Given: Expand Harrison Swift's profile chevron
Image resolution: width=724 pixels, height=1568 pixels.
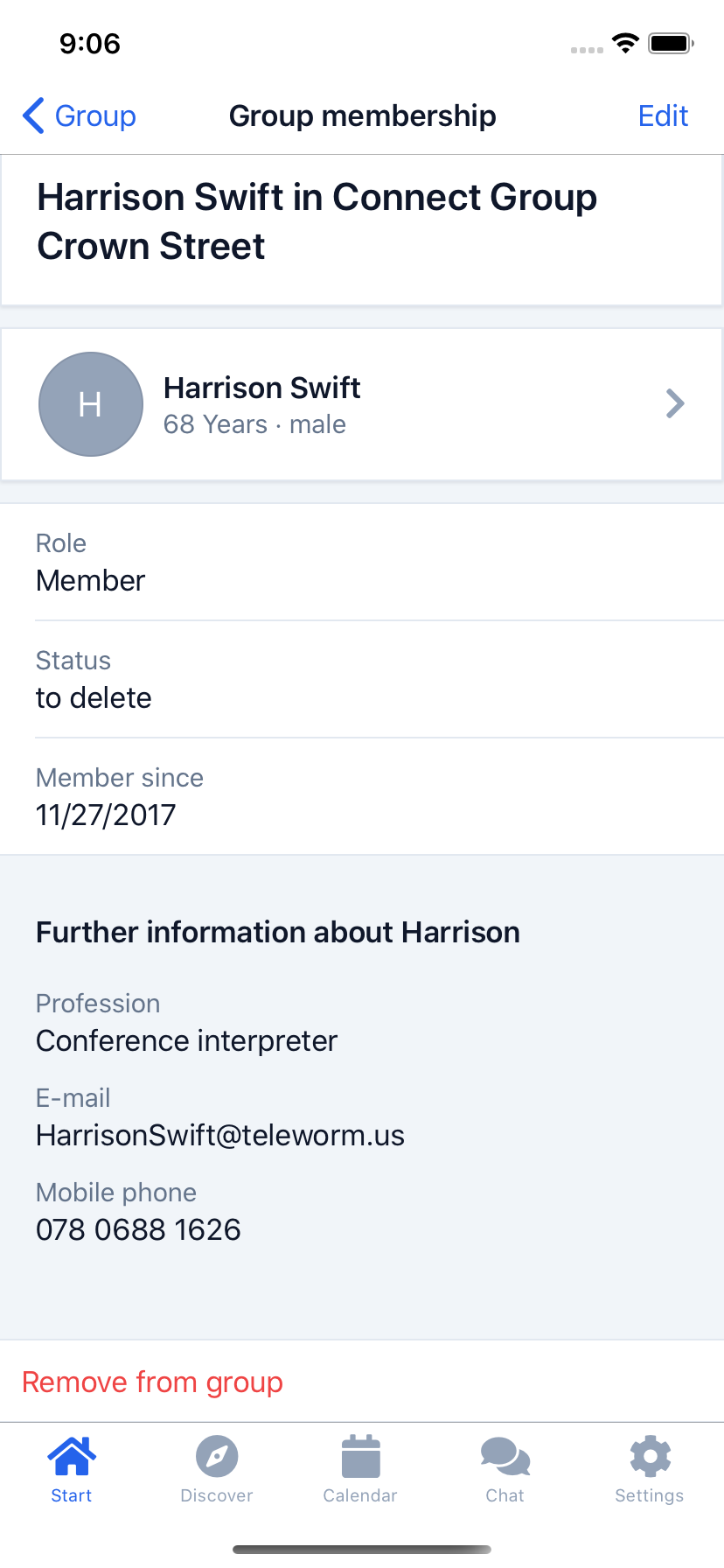Looking at the screenshot, I should point(675,403).
